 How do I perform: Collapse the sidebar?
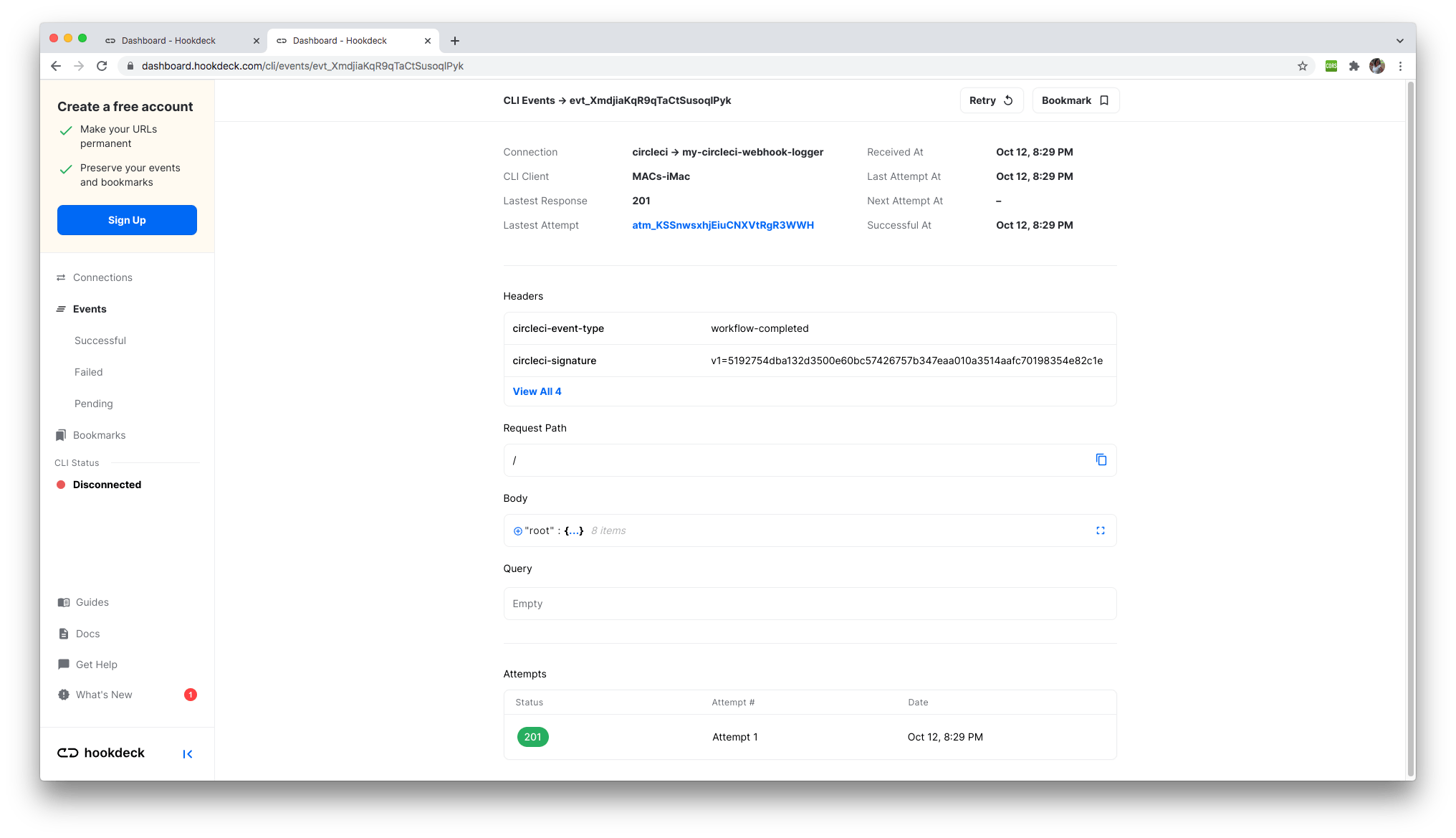point(188,754)
